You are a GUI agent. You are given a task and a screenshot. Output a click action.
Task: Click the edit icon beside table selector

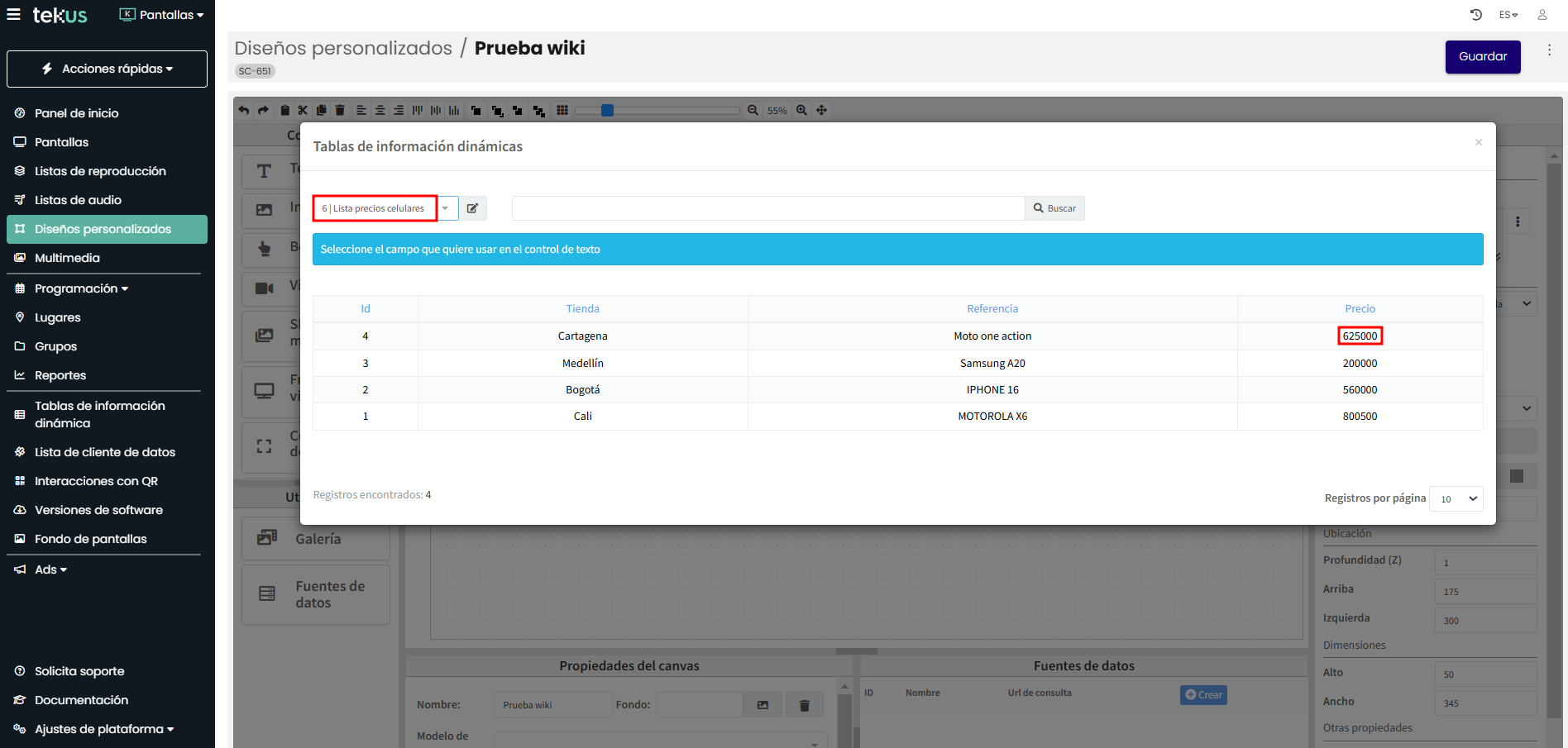coord(472,208)
